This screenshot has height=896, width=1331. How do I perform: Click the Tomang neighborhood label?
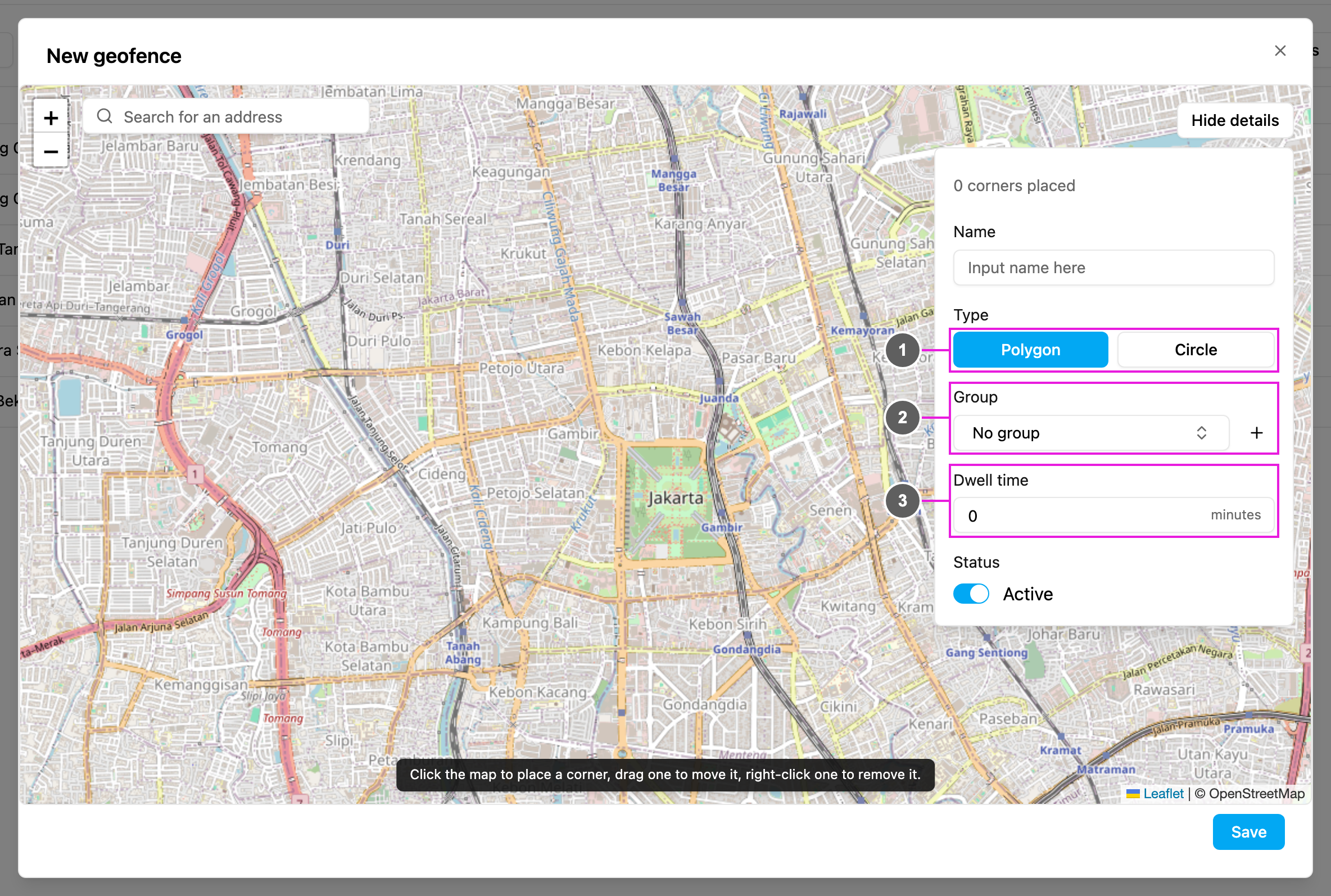pyautogui.click(x=279, y=447)
